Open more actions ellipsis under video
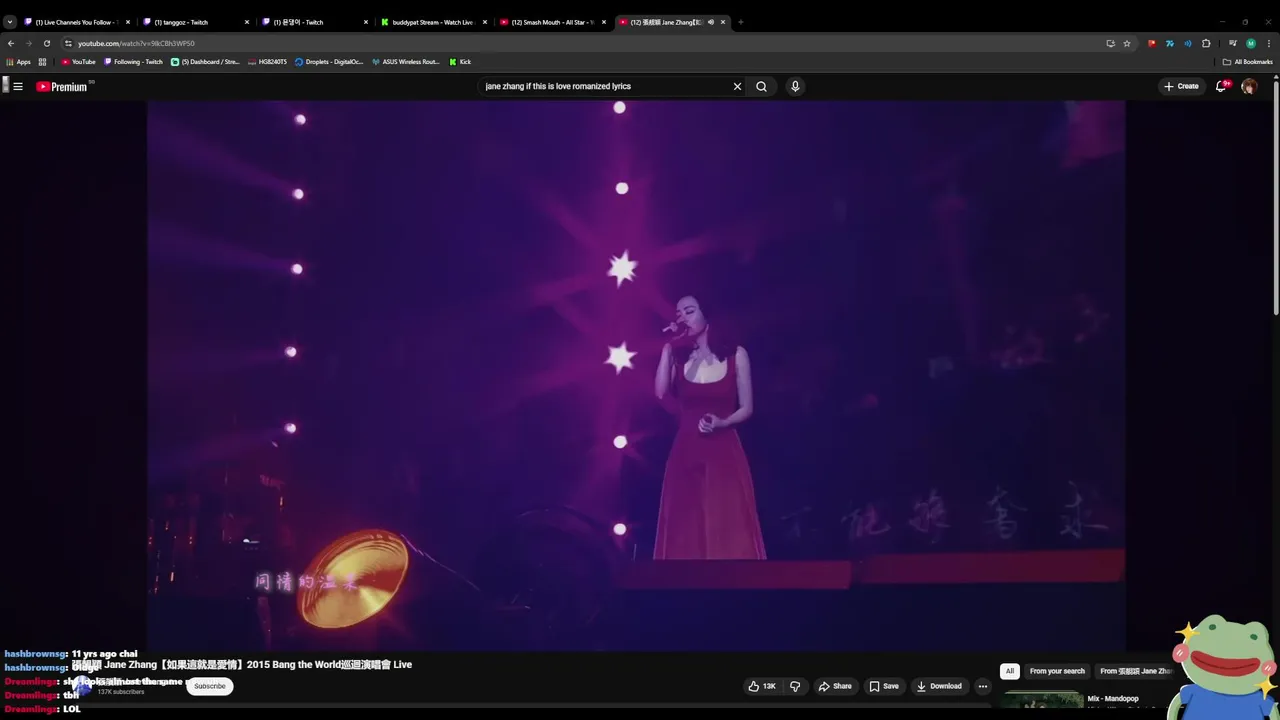The image size is (1280, 720). point(982,686)
